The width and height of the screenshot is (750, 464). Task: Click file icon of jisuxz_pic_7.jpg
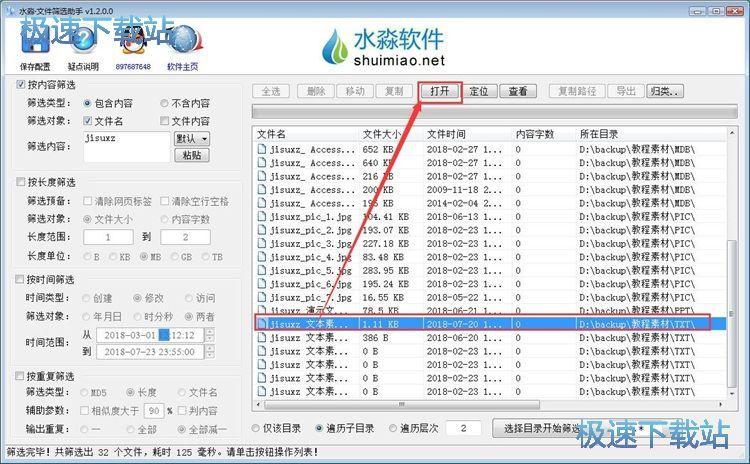pos(262,297)
